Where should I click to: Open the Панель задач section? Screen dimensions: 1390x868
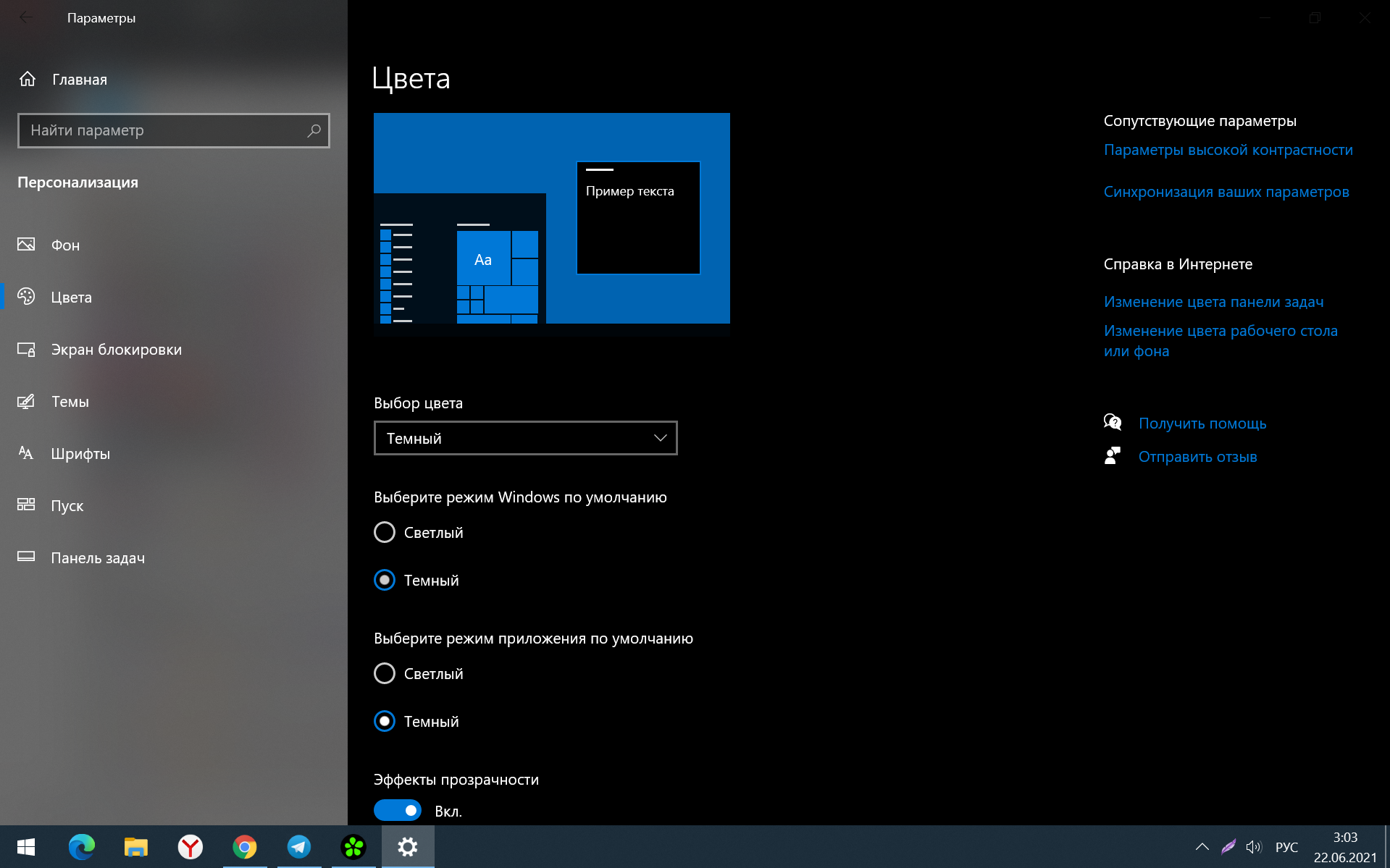click(174, 557)
